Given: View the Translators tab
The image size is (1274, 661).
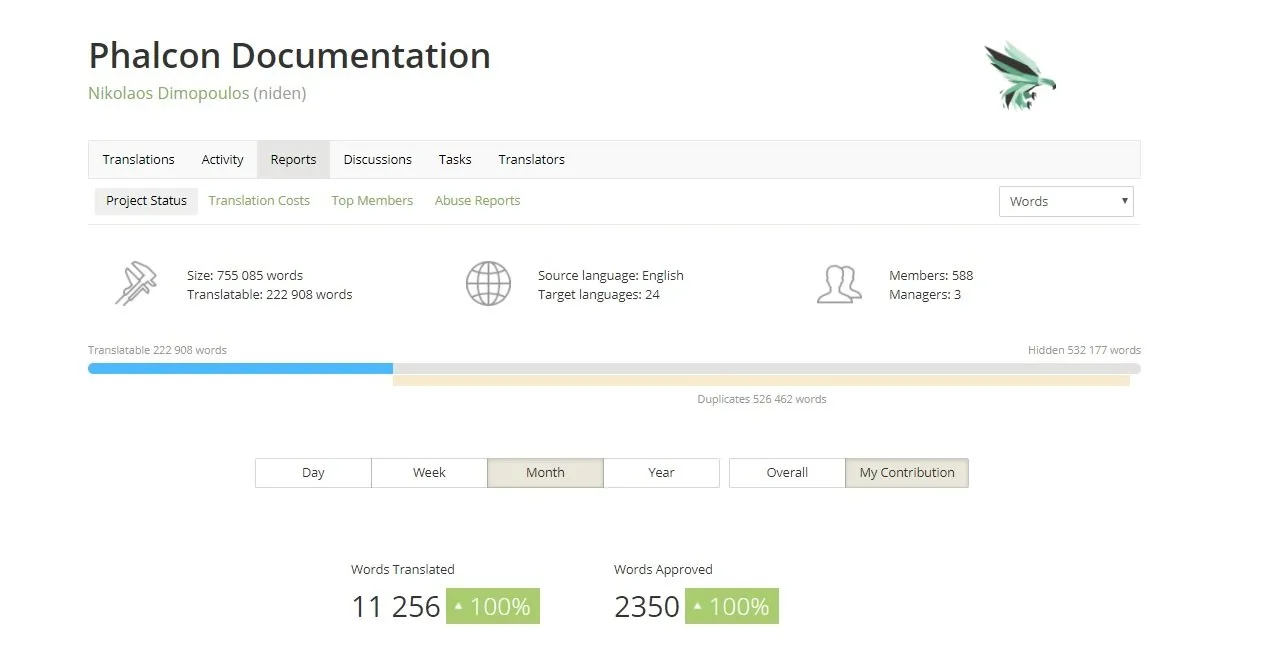Looking at the screenshot, I should coord(531,159).
